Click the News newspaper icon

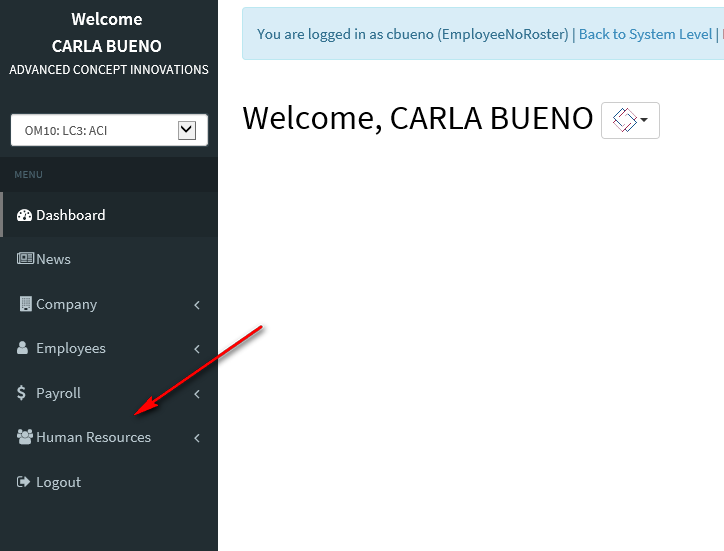pyautogui.click(x=25, y=258)
